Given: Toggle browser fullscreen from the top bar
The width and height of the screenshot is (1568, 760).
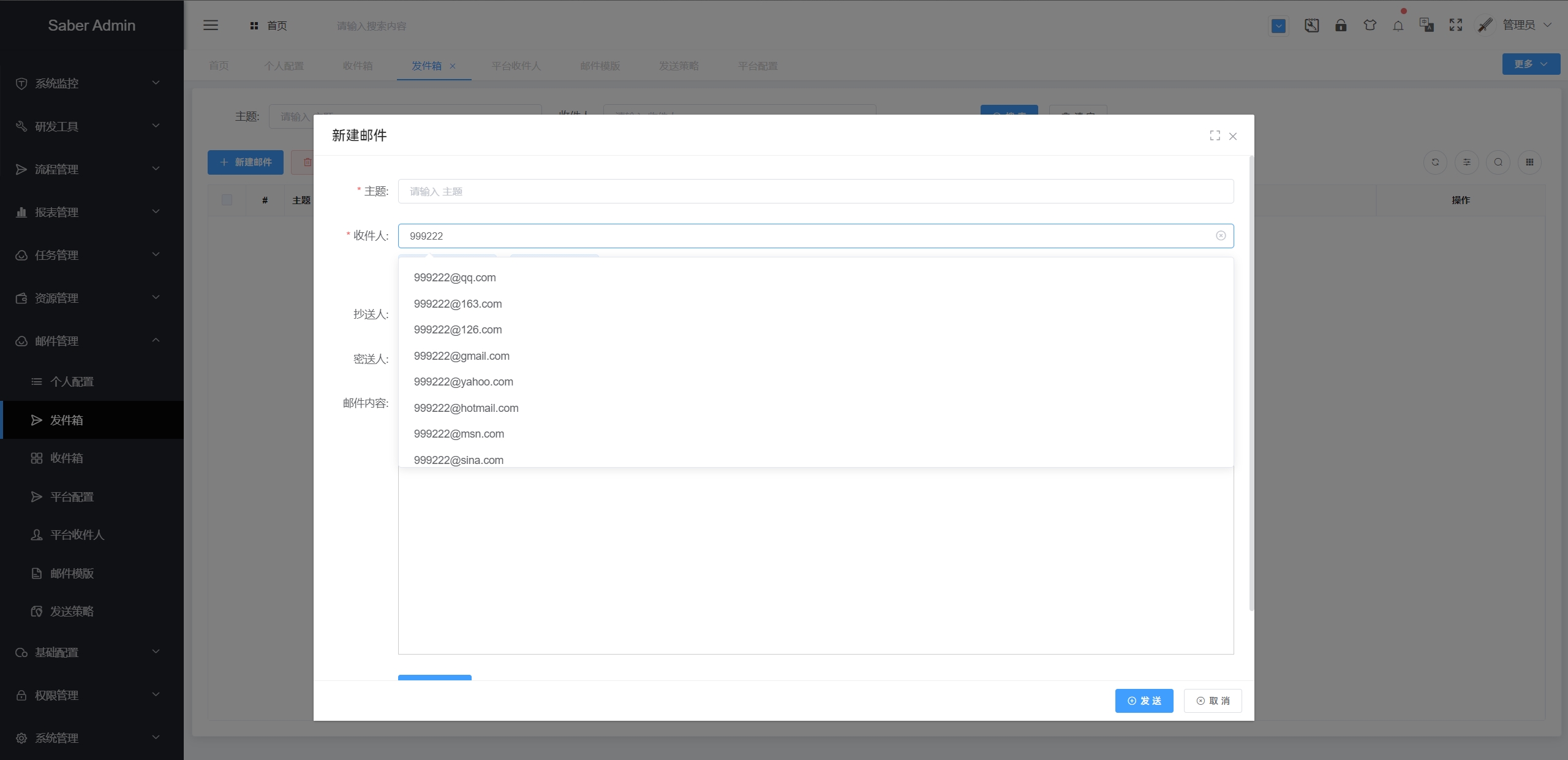Looking at the screenshot, I should pos(1456,25).
